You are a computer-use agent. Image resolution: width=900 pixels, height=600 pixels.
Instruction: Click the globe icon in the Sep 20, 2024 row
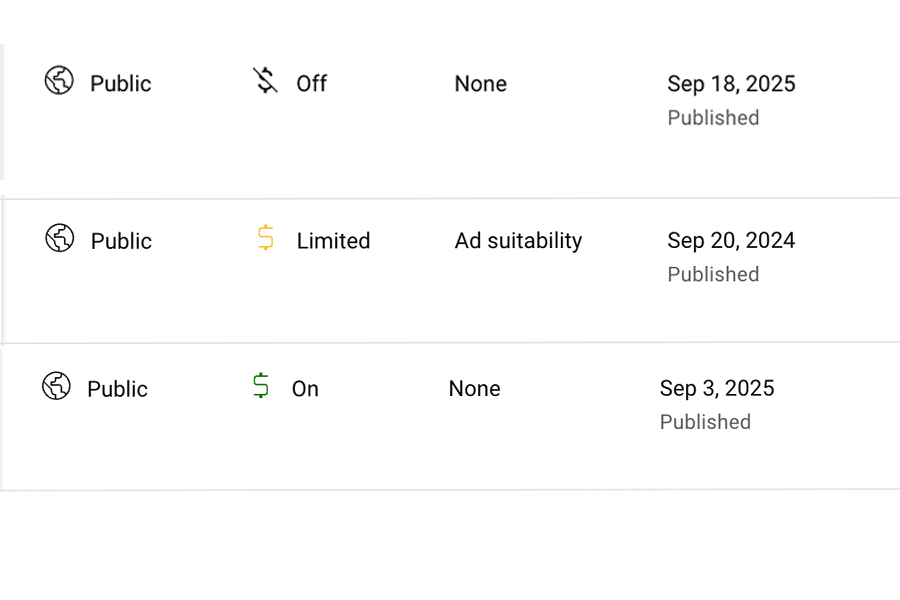(x=60, y=239)
